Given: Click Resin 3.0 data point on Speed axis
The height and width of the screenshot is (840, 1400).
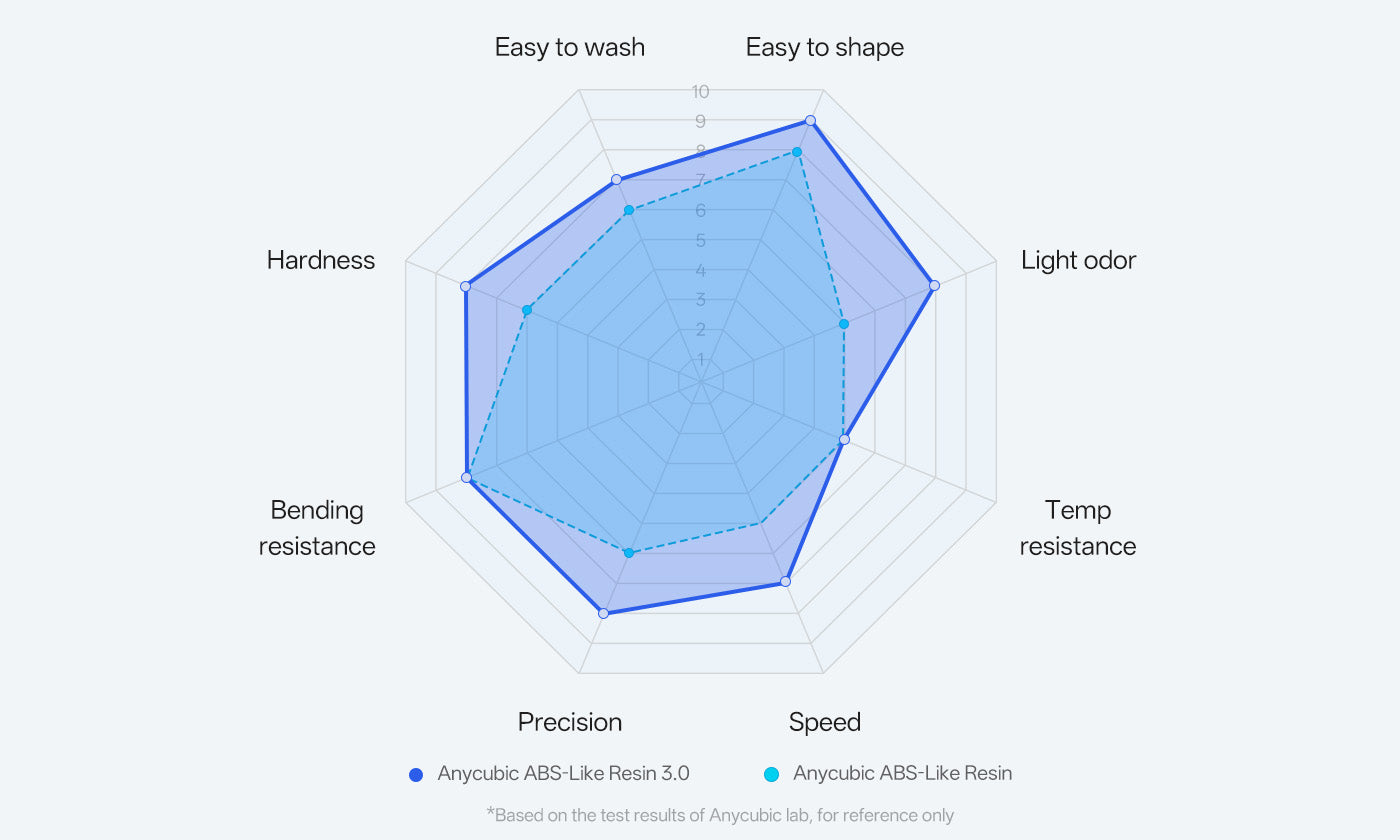Looking at the screenshot, I should pos(786,581).
